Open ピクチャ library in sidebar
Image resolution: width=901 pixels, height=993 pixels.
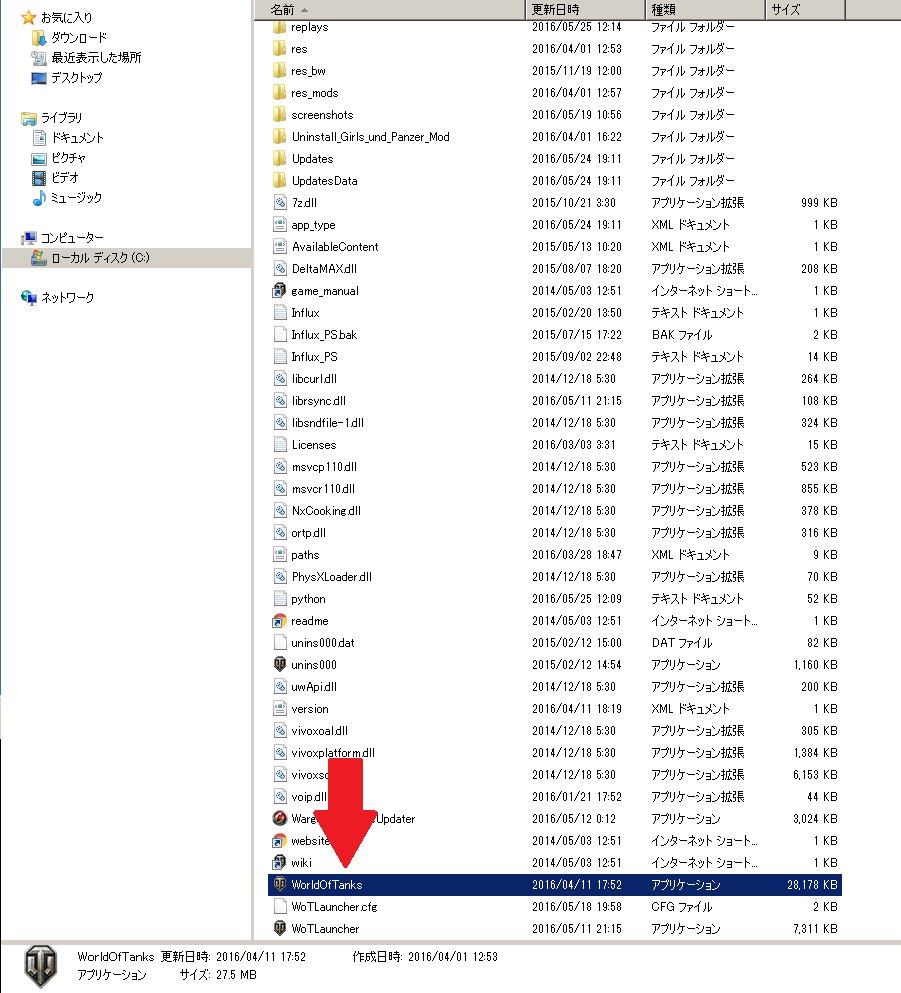(68, 158)
